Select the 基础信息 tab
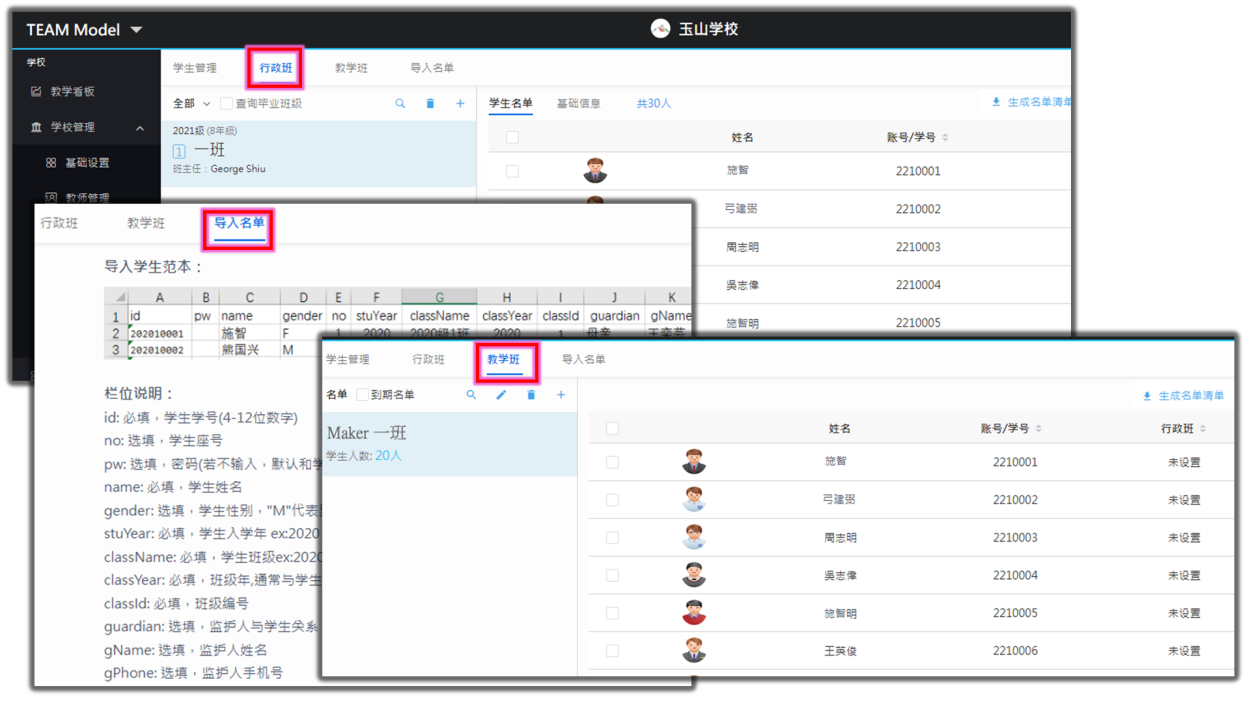Viewport: 1250px width, 703px height. pyautogui.click(x=578, y=103)
